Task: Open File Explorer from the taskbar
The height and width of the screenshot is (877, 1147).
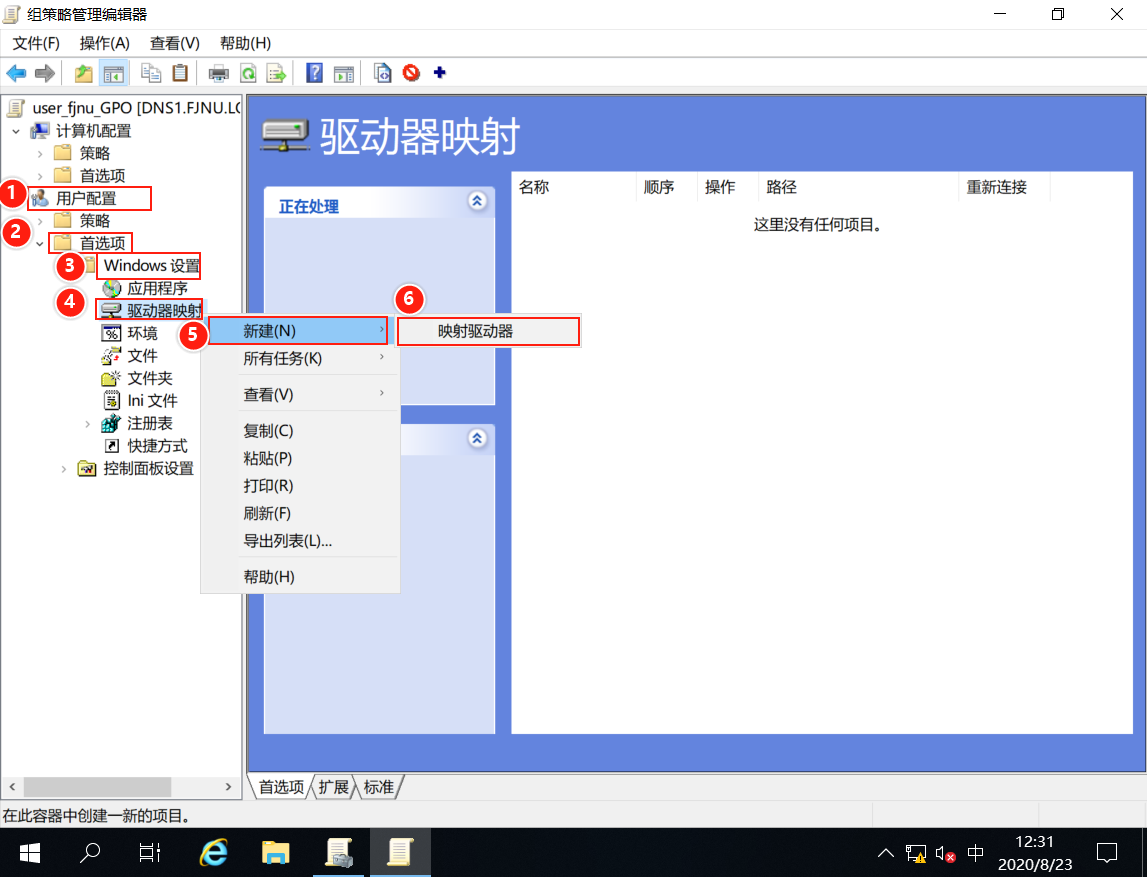Action: [275, 854]
